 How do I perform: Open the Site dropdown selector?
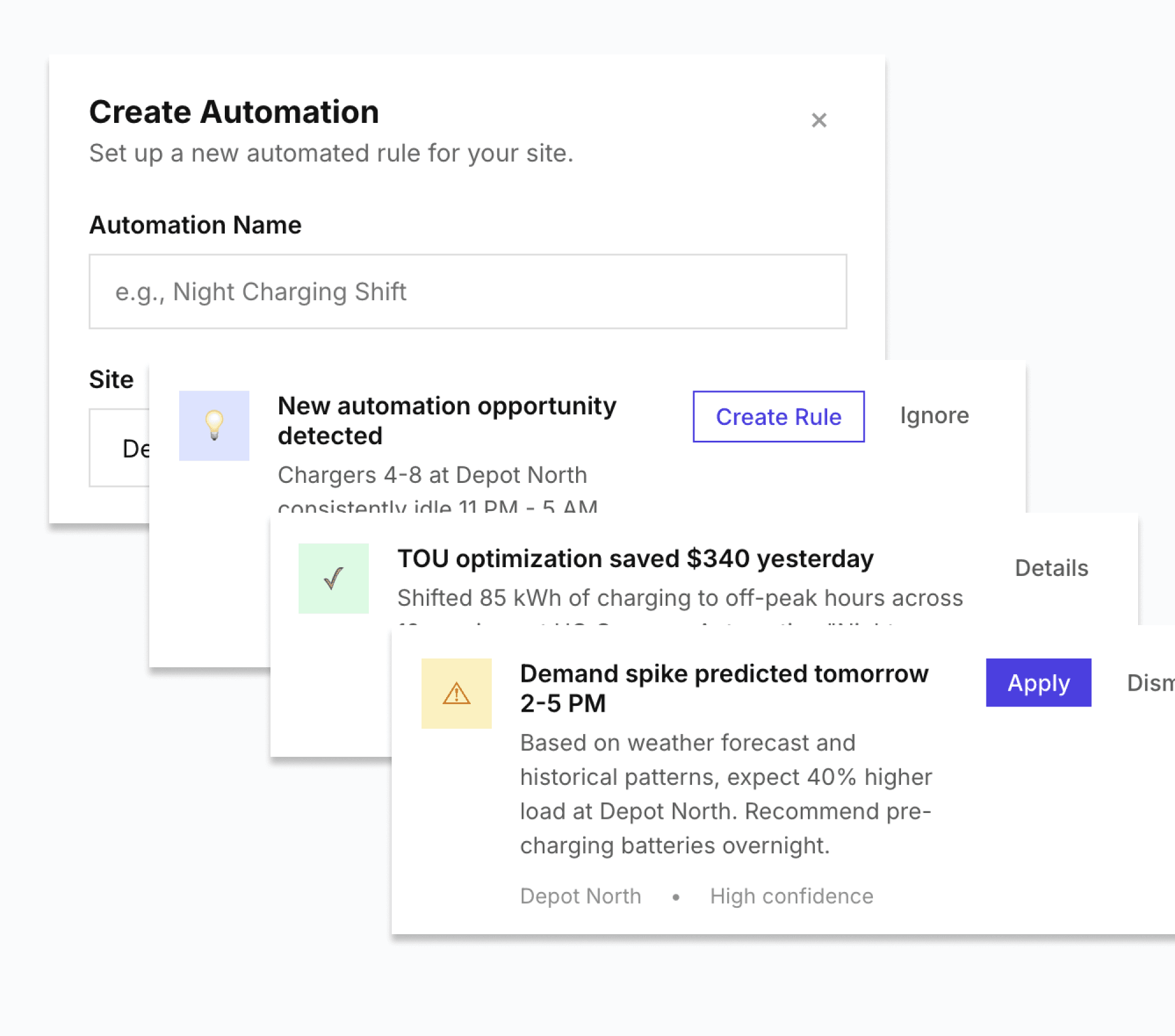(x=120, y=448)
